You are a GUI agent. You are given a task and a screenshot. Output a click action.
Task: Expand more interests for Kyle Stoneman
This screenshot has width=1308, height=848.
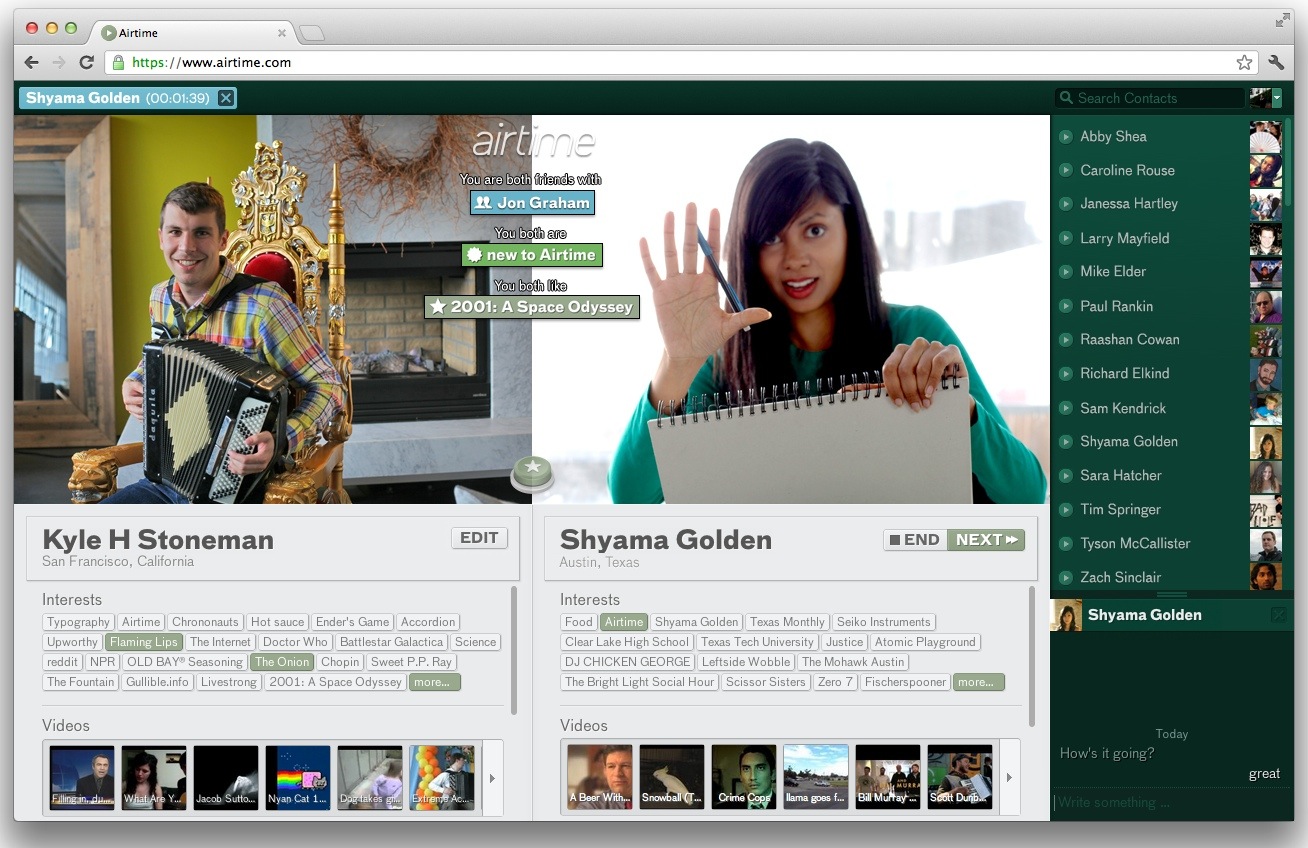[x=434, y=682]
